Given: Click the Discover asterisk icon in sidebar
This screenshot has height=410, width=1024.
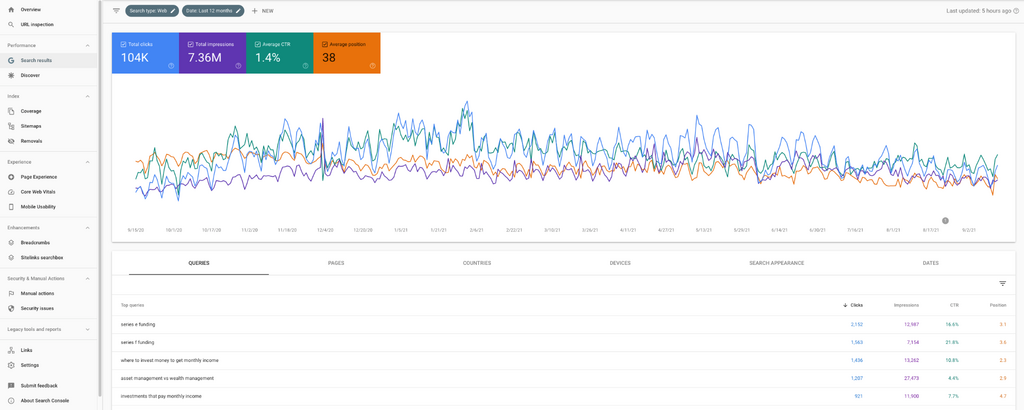Looking at the screenshot, I should (x=11, y=75).
